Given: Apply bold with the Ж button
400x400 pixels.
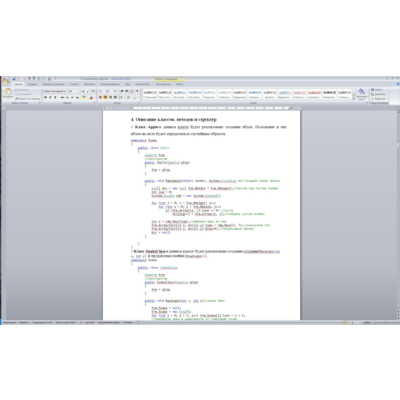Looking at the screenshot, I should coord(45,97).
